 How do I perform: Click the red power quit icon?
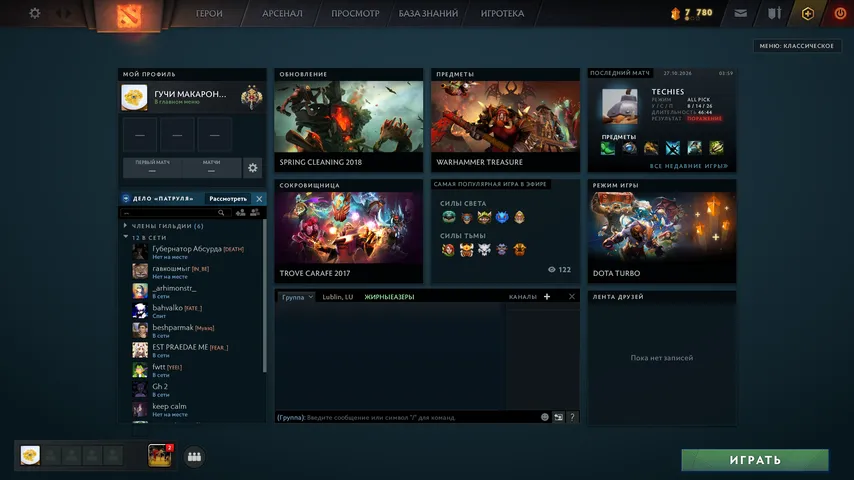840,13
